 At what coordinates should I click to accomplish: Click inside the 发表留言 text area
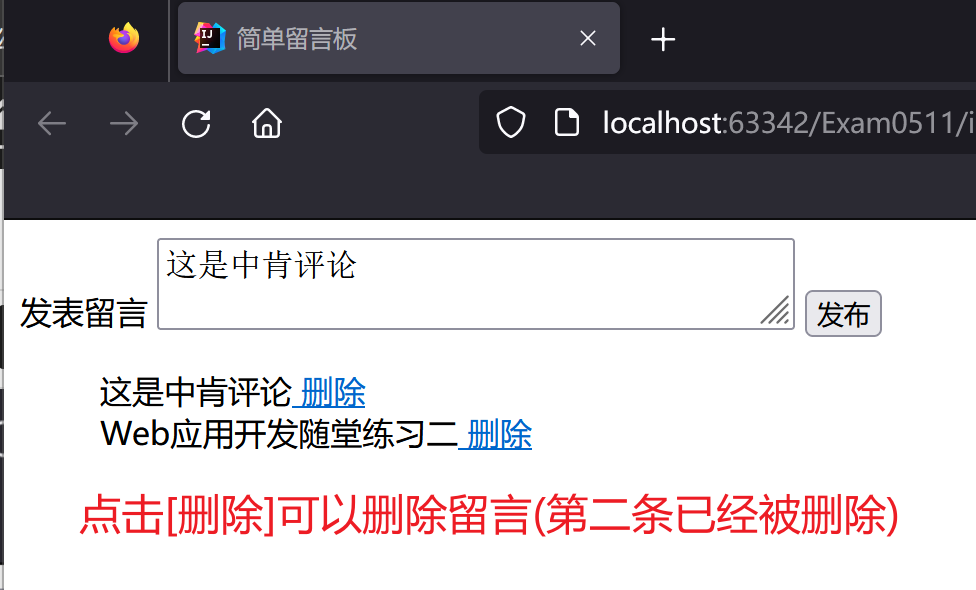[476, 284]
